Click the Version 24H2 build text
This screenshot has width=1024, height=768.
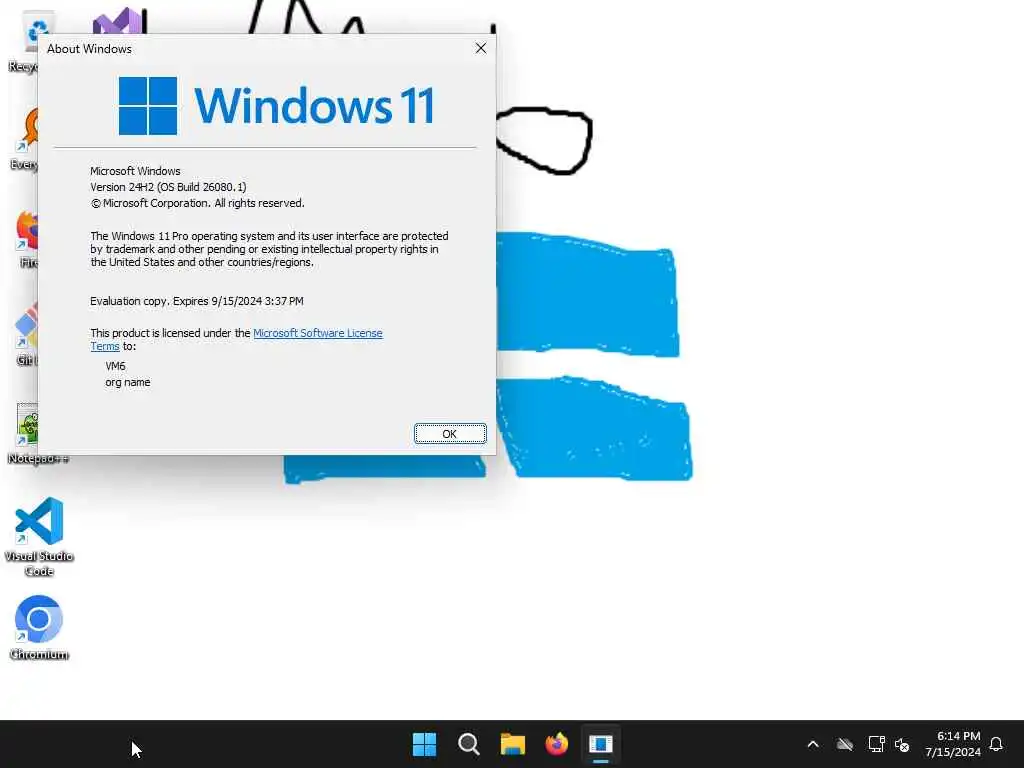tap(168, 187)
